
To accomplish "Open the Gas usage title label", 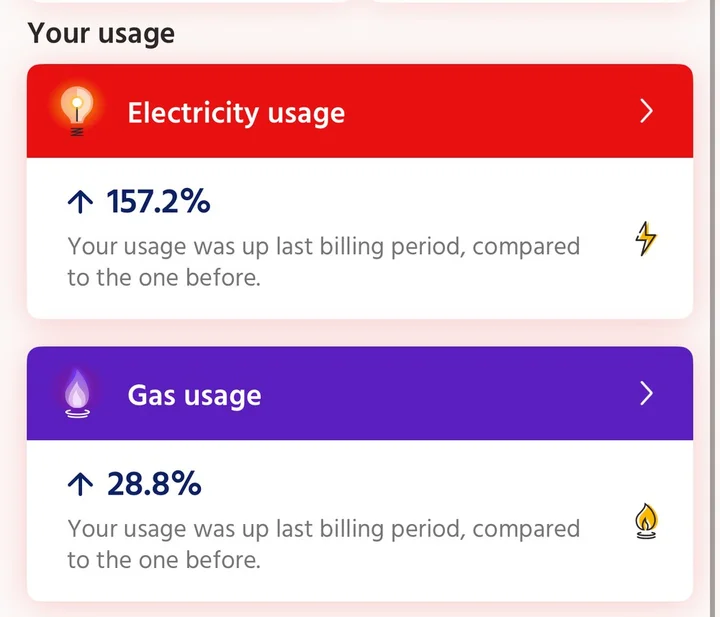I will 194,395.
